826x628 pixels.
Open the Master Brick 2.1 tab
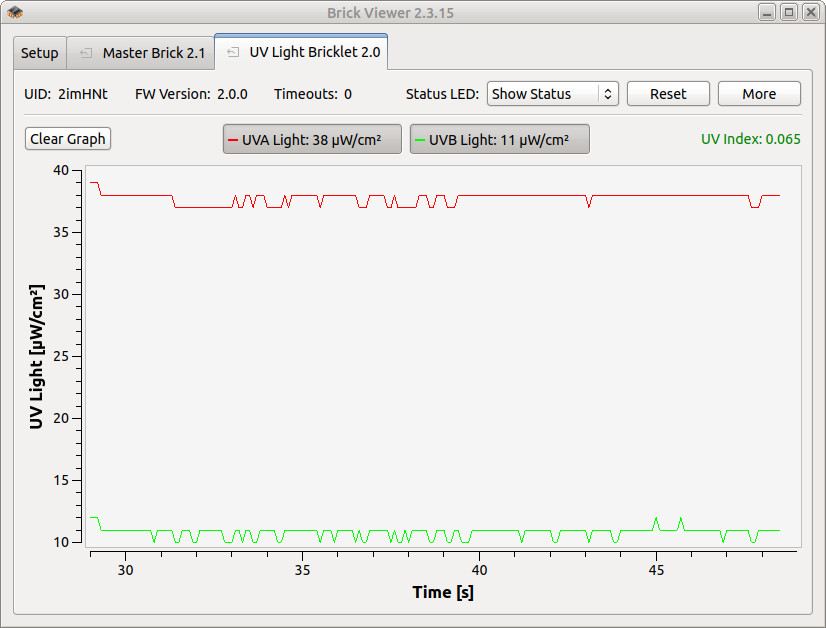(x=141, y=53)
